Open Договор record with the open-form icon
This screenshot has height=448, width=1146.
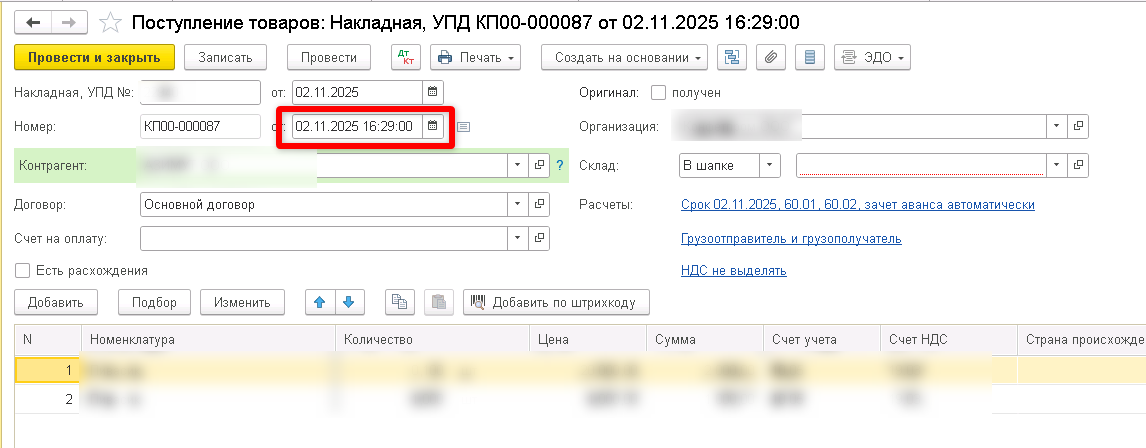tap(539, 205)
